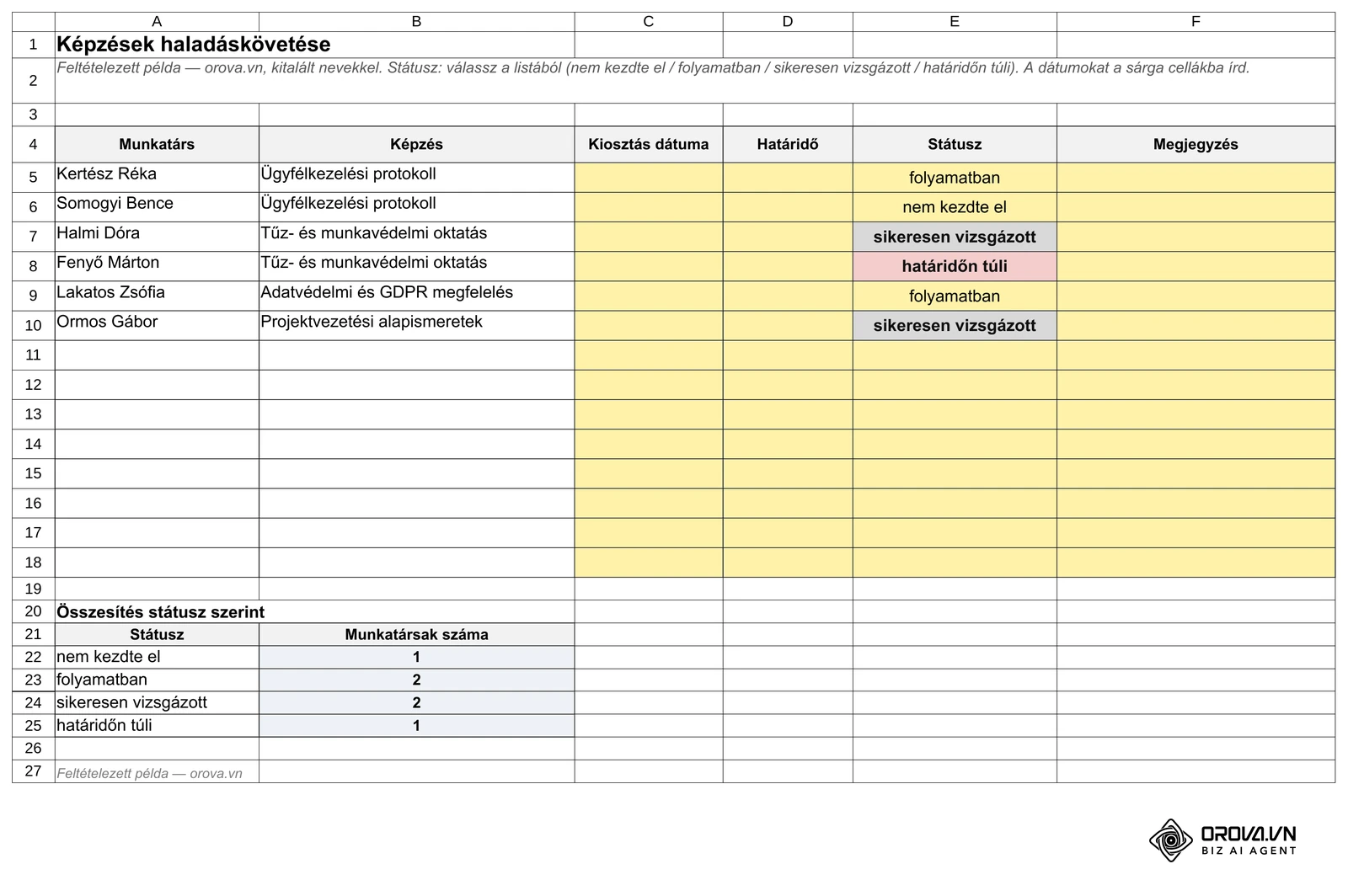Select the "Megjegyzés" header cell
1348x896 pixels.
[x=1196, y=144]
